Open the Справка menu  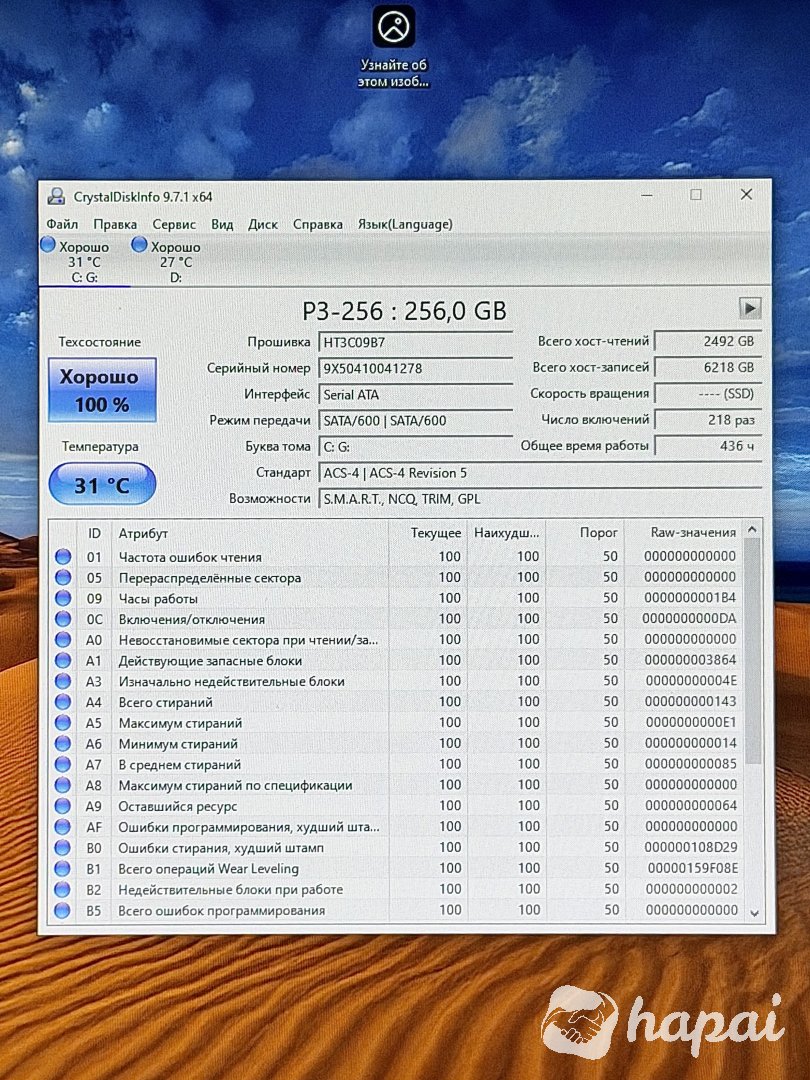[318, 225]
